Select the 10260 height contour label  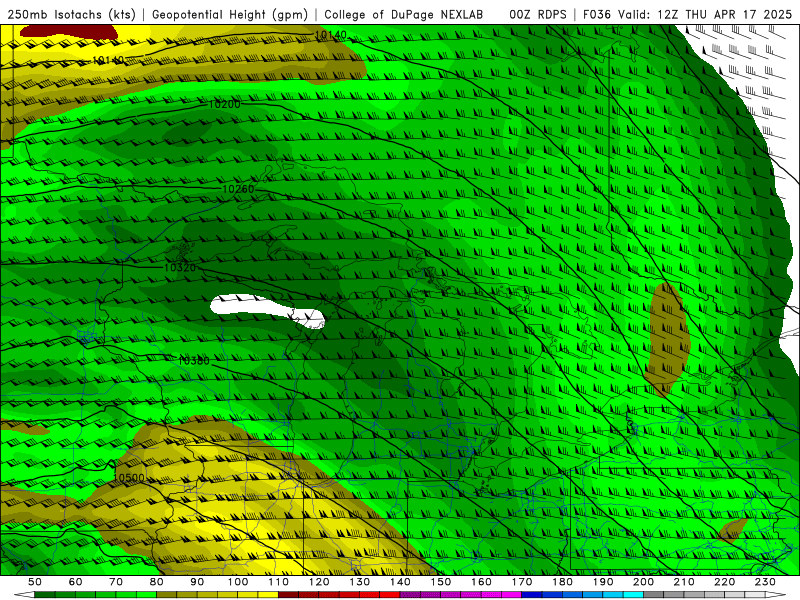pyautogui.click(x=238, y=189)
